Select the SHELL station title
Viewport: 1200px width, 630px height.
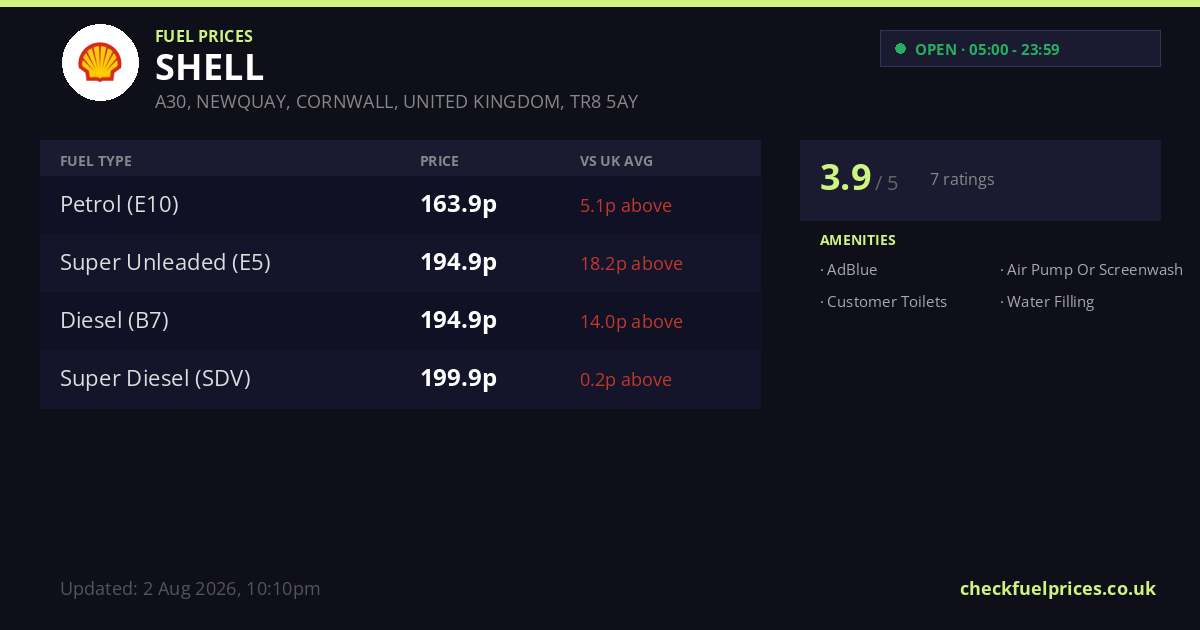coord(210,67)
